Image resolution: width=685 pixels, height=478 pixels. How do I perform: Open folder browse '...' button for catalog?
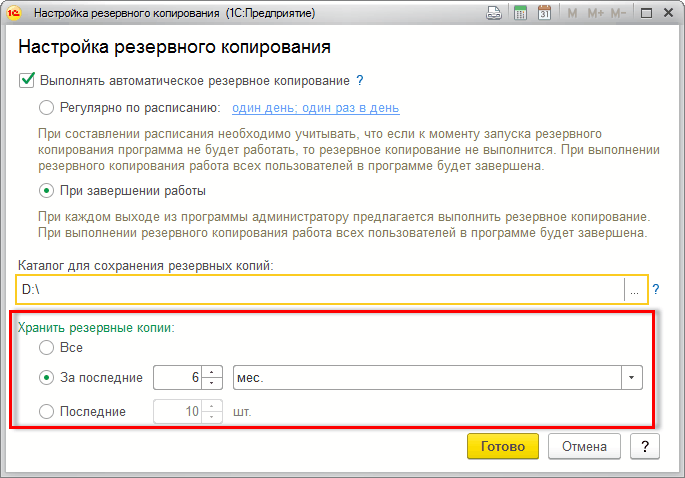[x=634, y=289]
